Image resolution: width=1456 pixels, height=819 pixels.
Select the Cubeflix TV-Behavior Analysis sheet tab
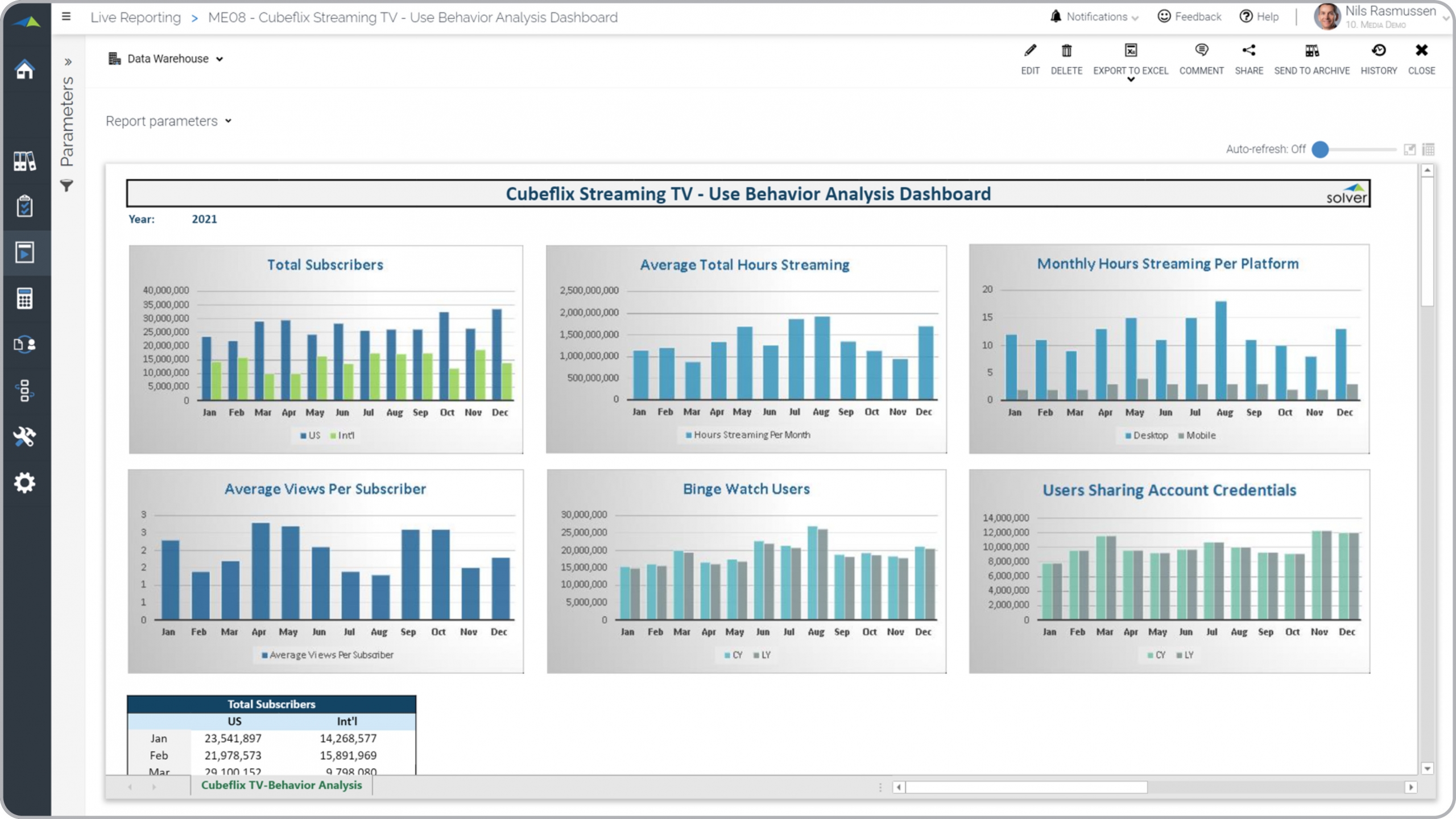[x=281, y=785]
